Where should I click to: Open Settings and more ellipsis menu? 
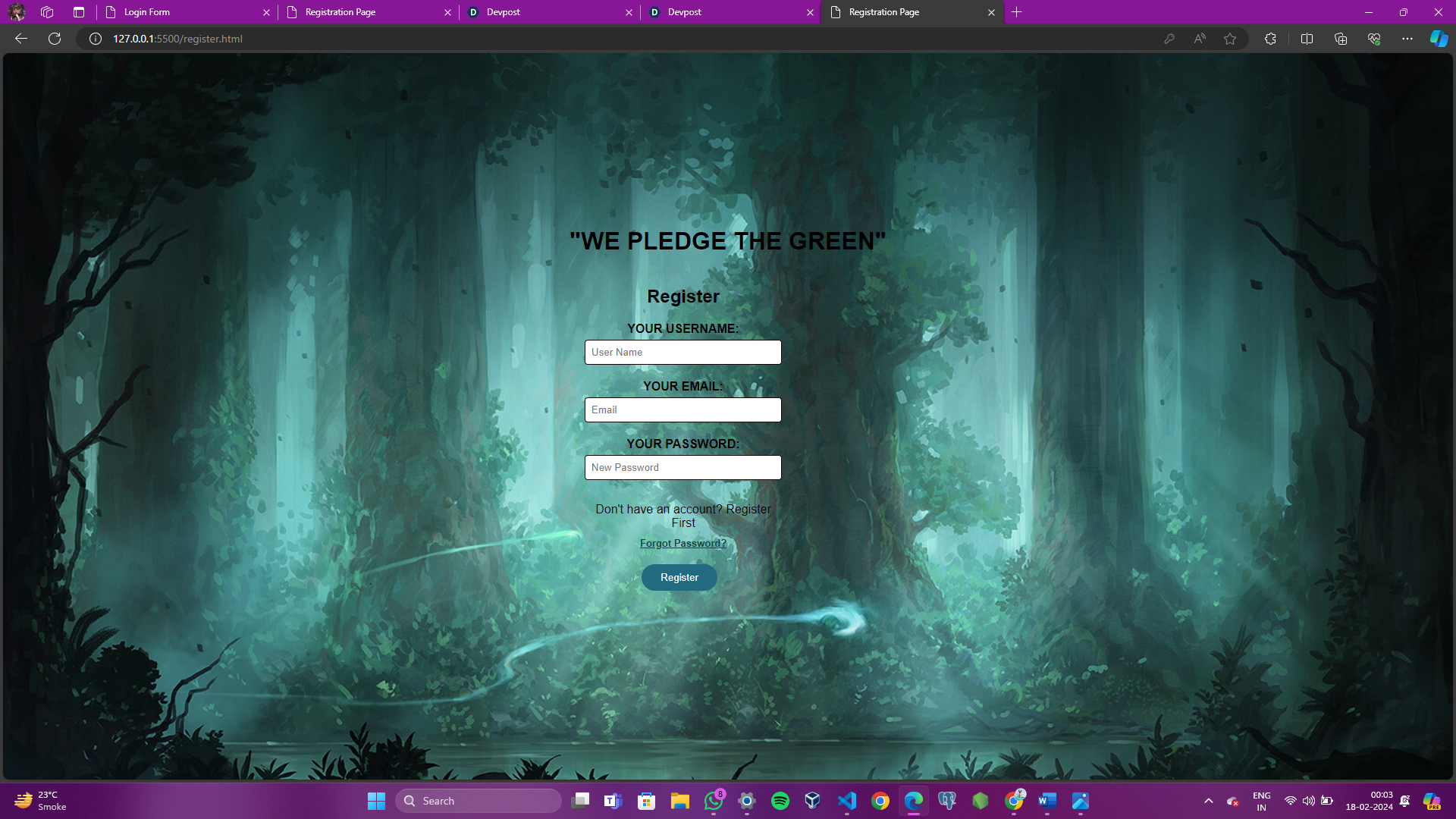point(1407,39)
